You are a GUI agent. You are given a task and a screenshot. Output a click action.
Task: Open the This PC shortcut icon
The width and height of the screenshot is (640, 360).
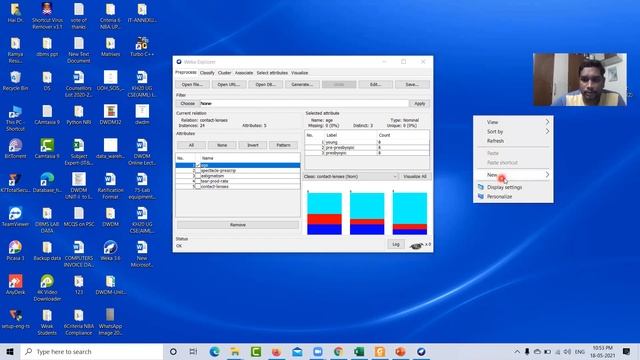pyautogui.click(x=15, y=118)
